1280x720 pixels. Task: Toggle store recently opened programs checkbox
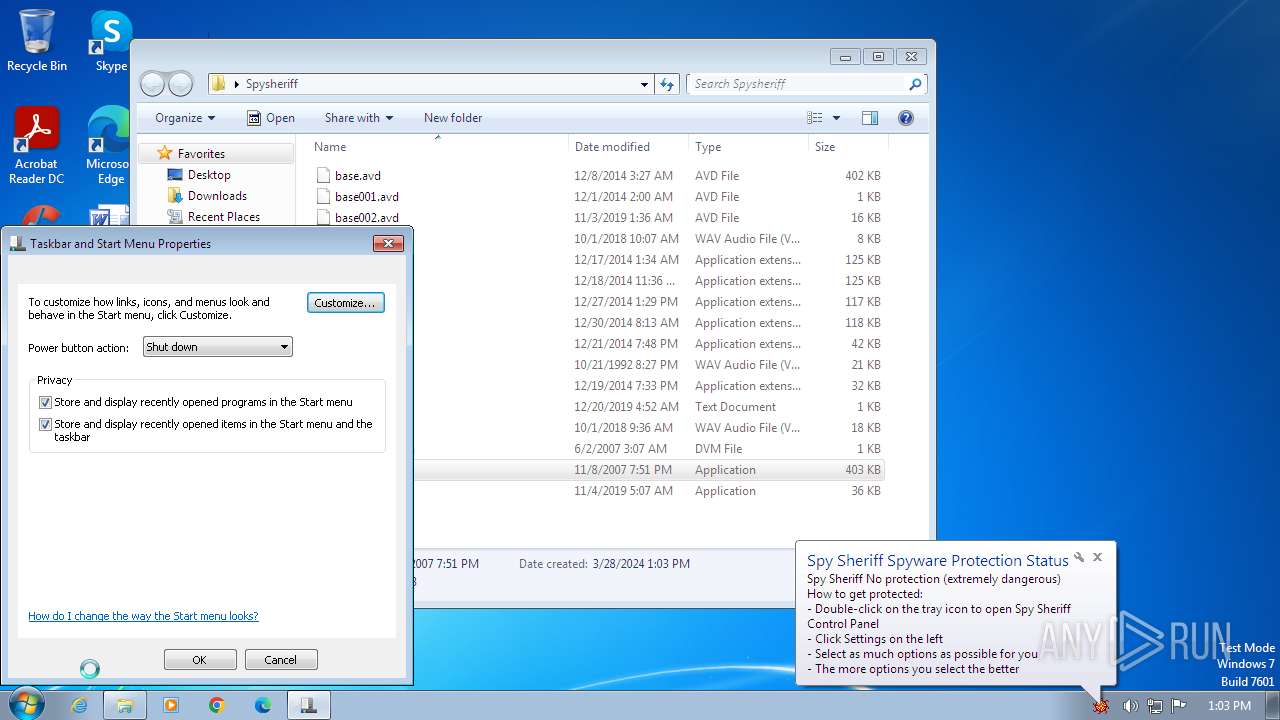point(45,402)
